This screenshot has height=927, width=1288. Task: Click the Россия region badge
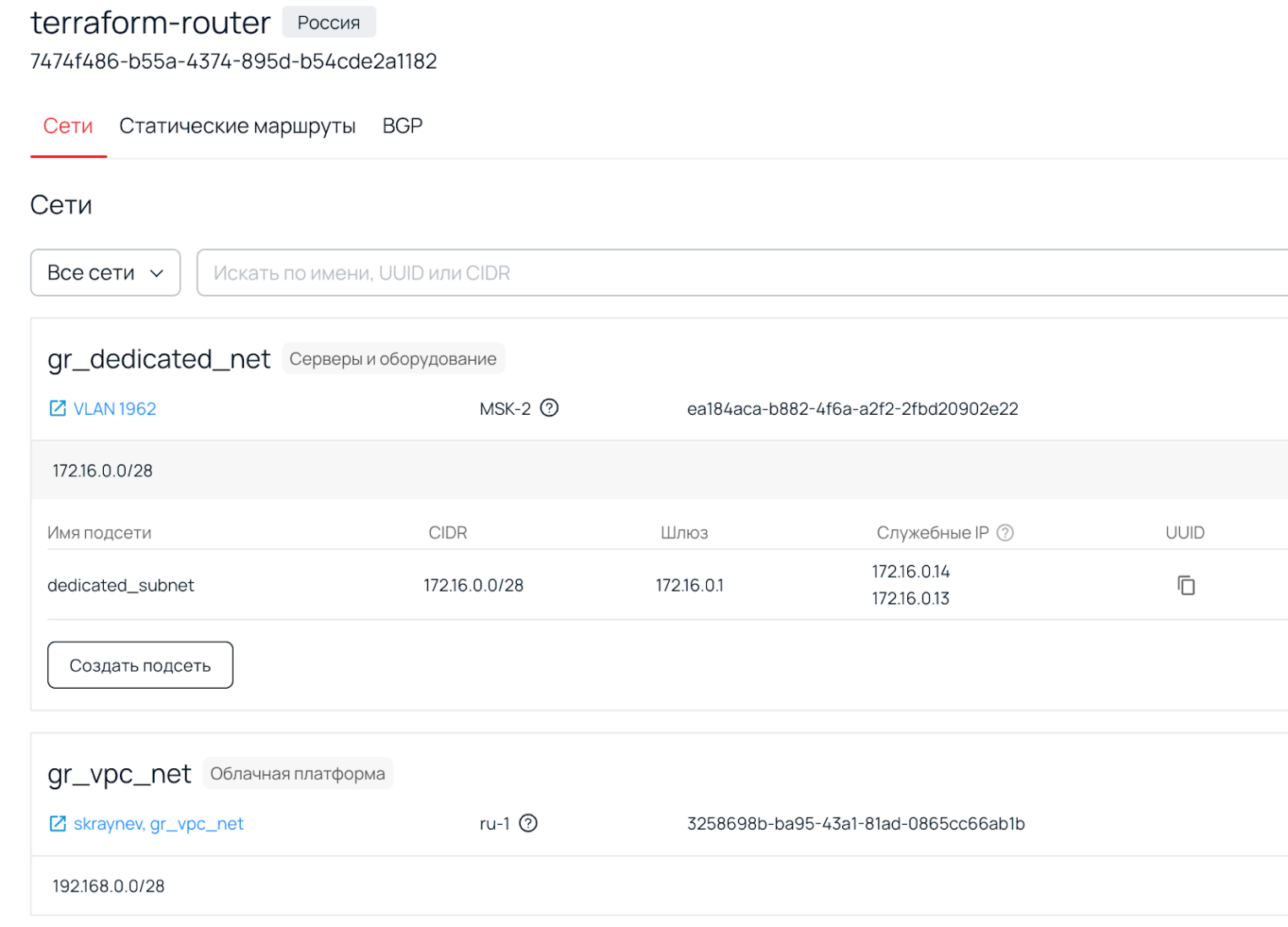(x=329, y=22)
